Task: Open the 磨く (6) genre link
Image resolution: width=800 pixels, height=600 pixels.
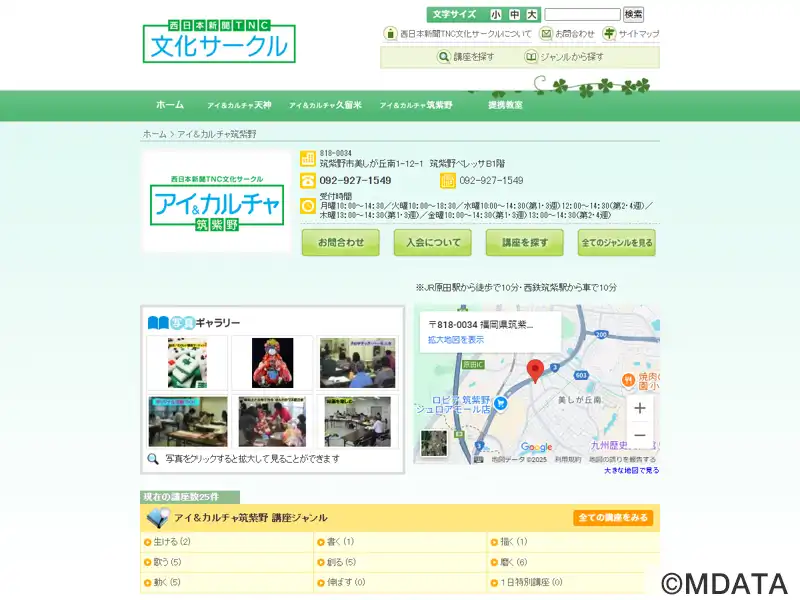Action: pyautogui.click(x=514, y=562)
